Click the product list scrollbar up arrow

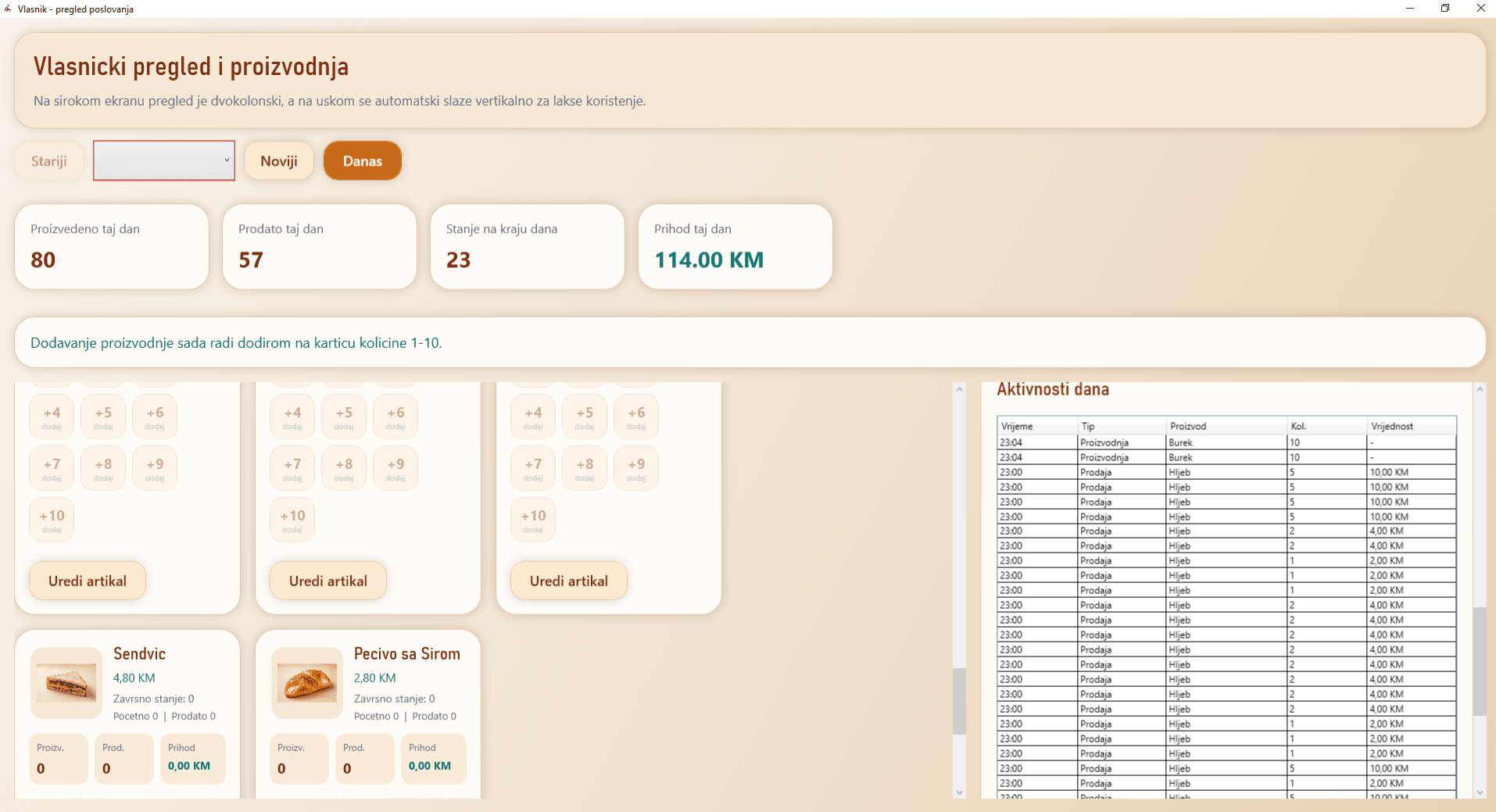960,388
